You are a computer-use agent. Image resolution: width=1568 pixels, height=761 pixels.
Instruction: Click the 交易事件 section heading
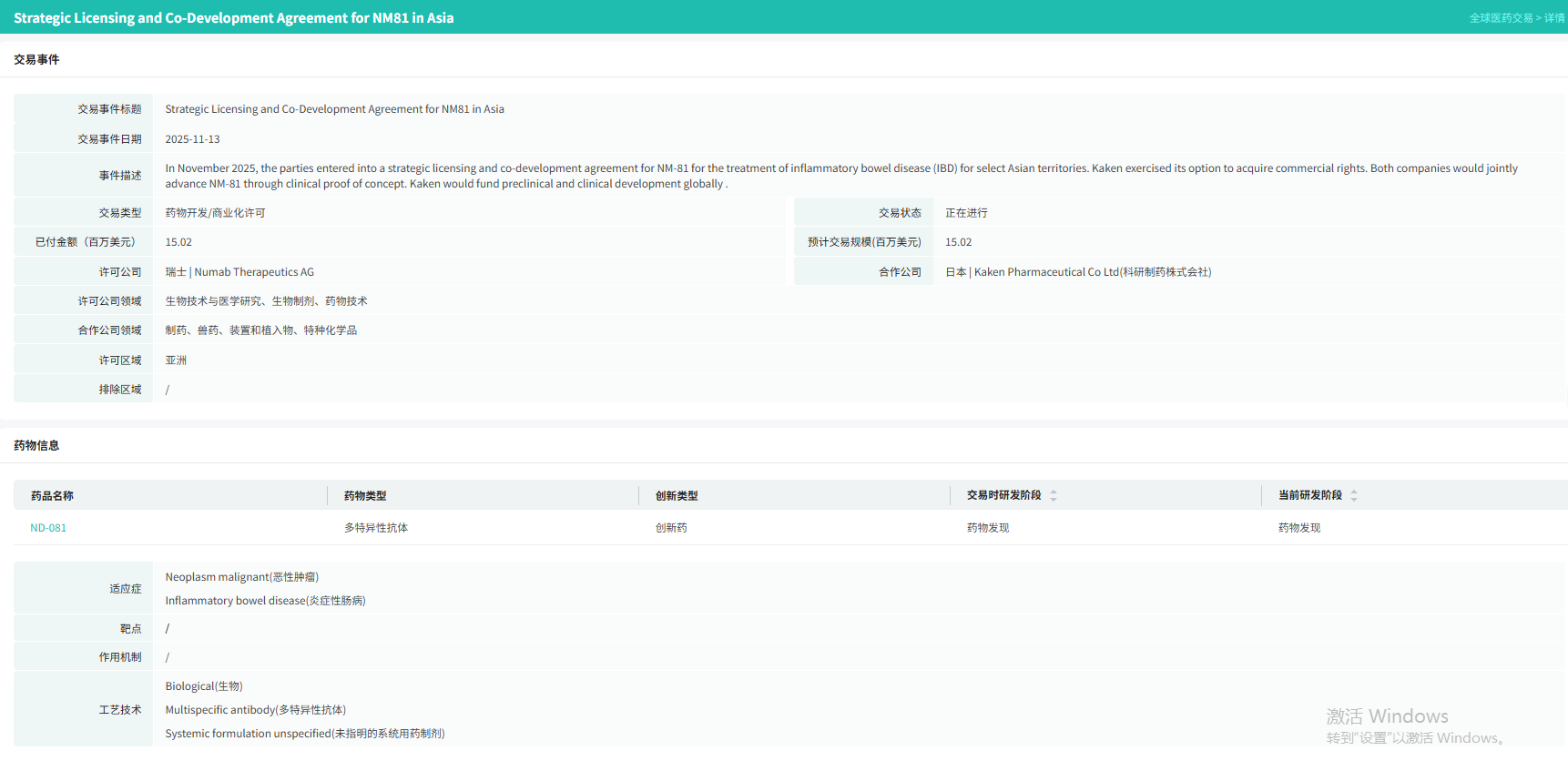click(36, 60)
